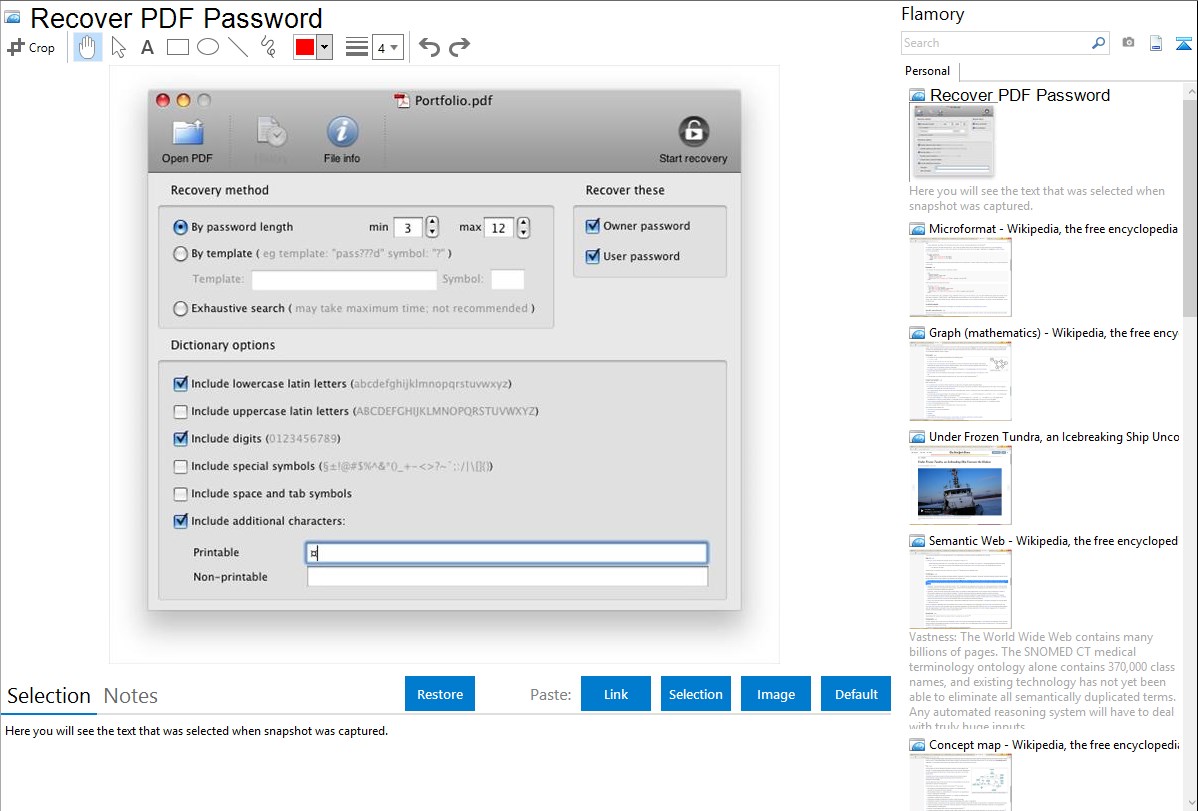The height and width of the screenshot is (811, 1198).
Task: Click the min length stepper arrows
Action: click(432, 227)
